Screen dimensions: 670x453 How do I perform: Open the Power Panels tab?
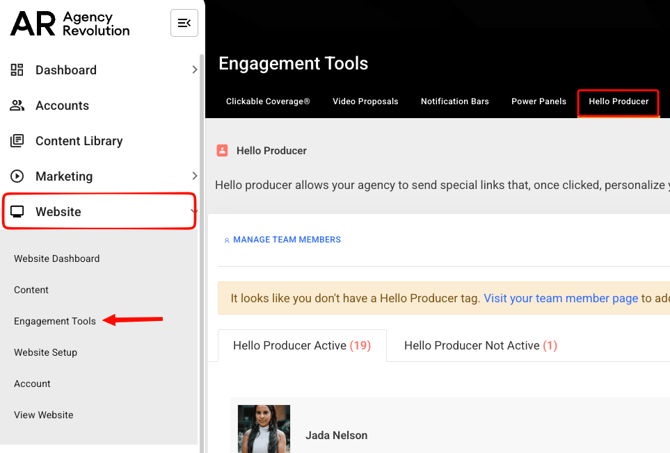click(x=538, y=102)
